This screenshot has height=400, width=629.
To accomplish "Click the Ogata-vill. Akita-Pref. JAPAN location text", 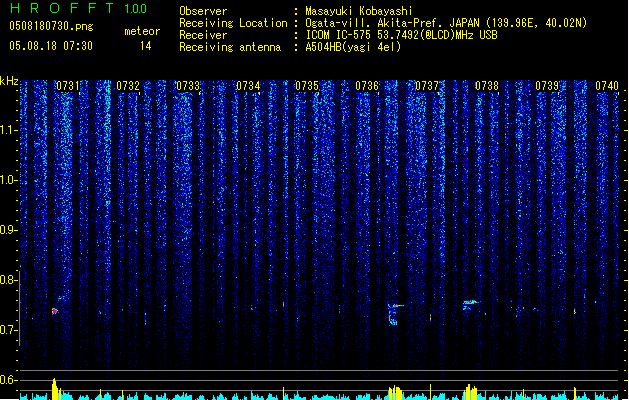I will [446, 23].
